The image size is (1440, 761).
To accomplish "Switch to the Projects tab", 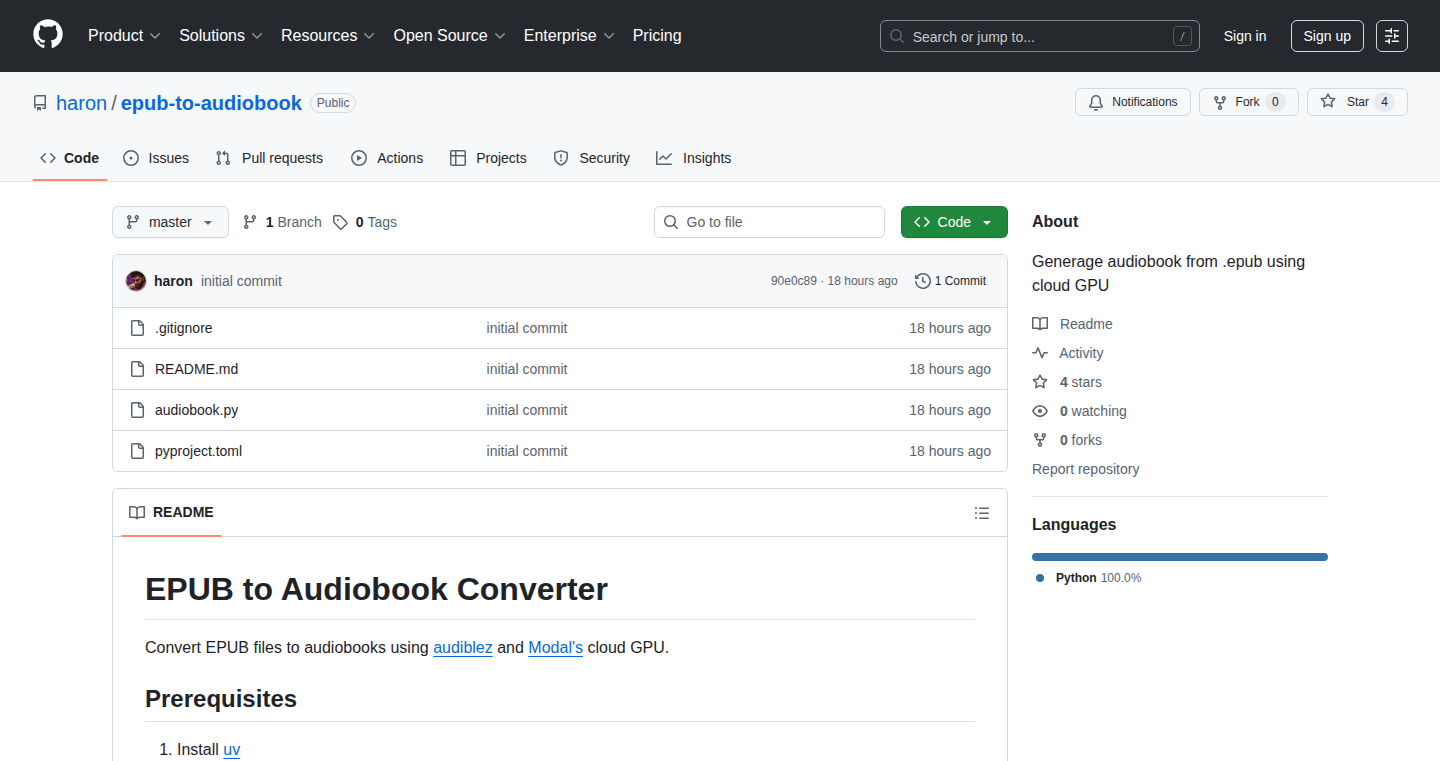I will (x=489, y=158).
